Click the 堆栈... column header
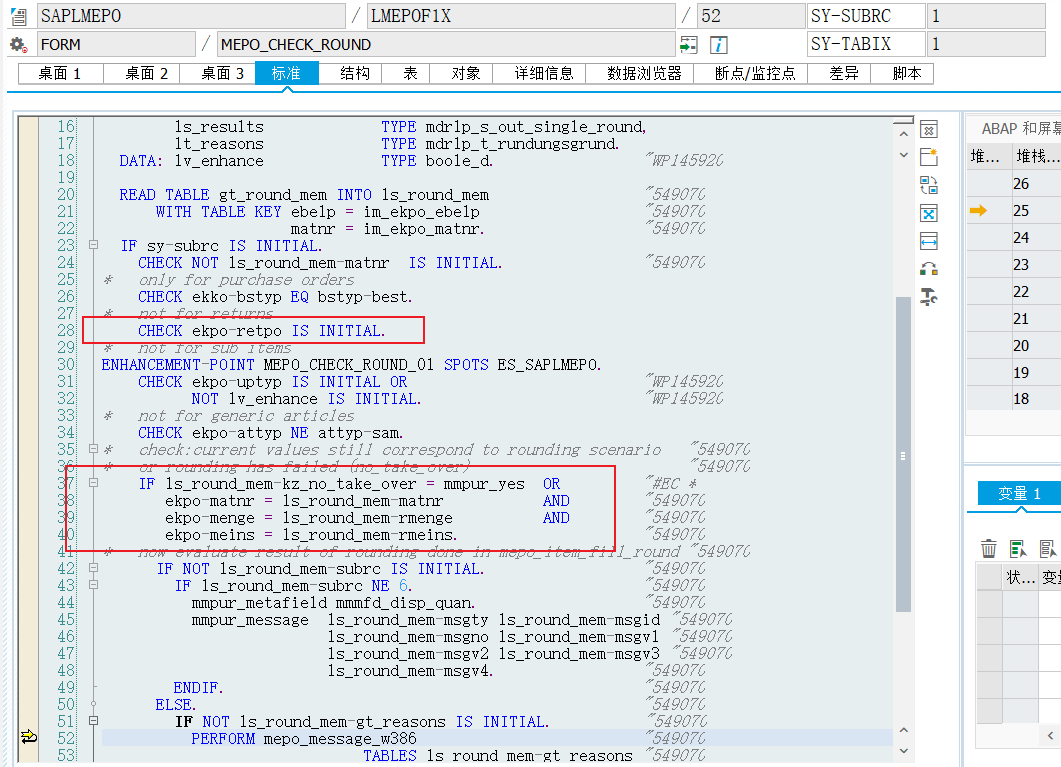Image resolution: width=1061 pixels, height=767 pixels. [x=1036, y=157]
